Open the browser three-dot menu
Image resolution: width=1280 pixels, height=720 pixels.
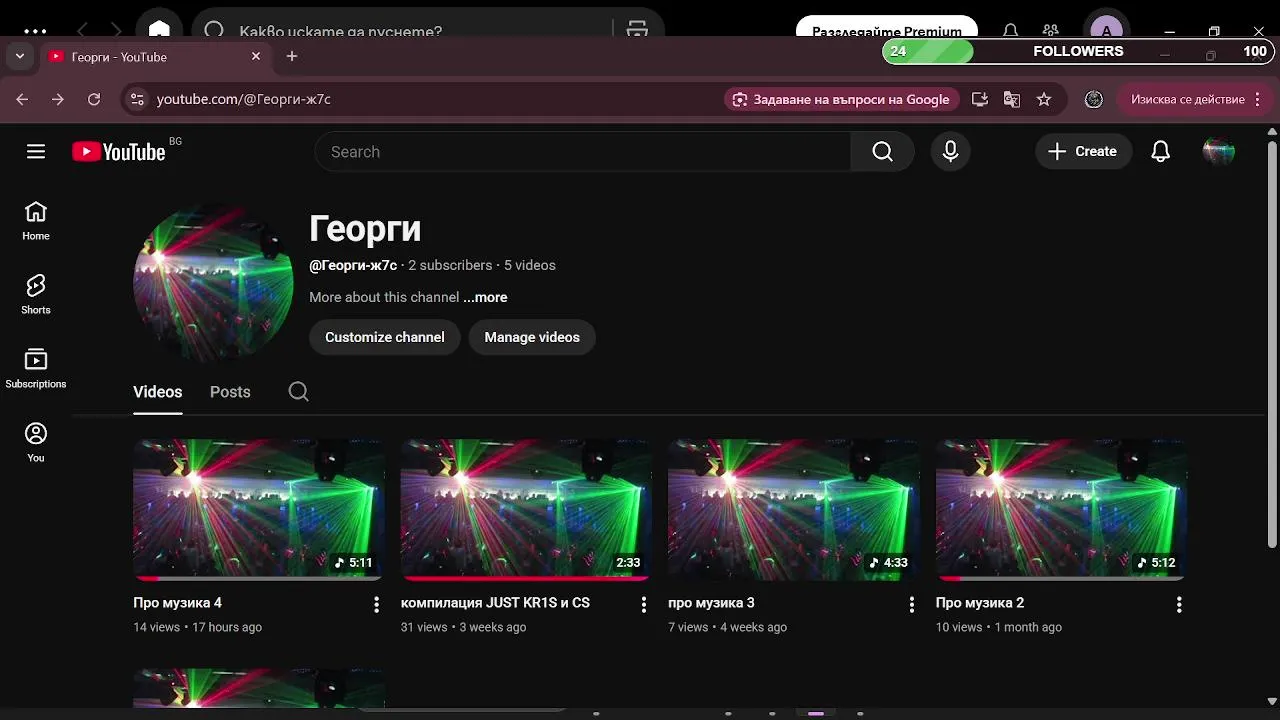click(x=1257, y=99)
